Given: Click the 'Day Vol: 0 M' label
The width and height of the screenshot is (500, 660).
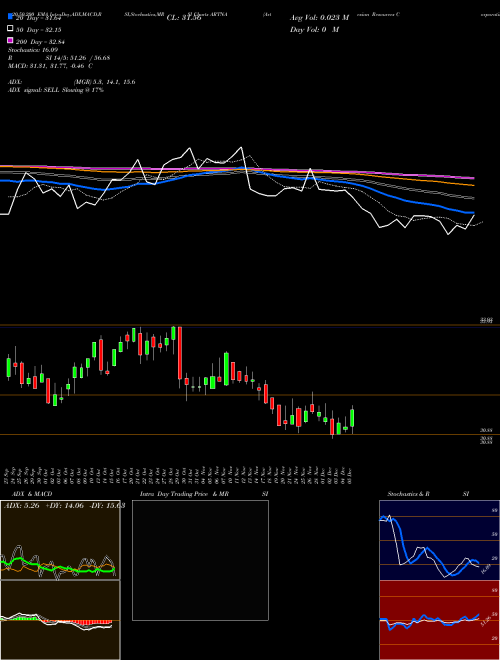Looking at the screenshot, I should pos(314,29).
